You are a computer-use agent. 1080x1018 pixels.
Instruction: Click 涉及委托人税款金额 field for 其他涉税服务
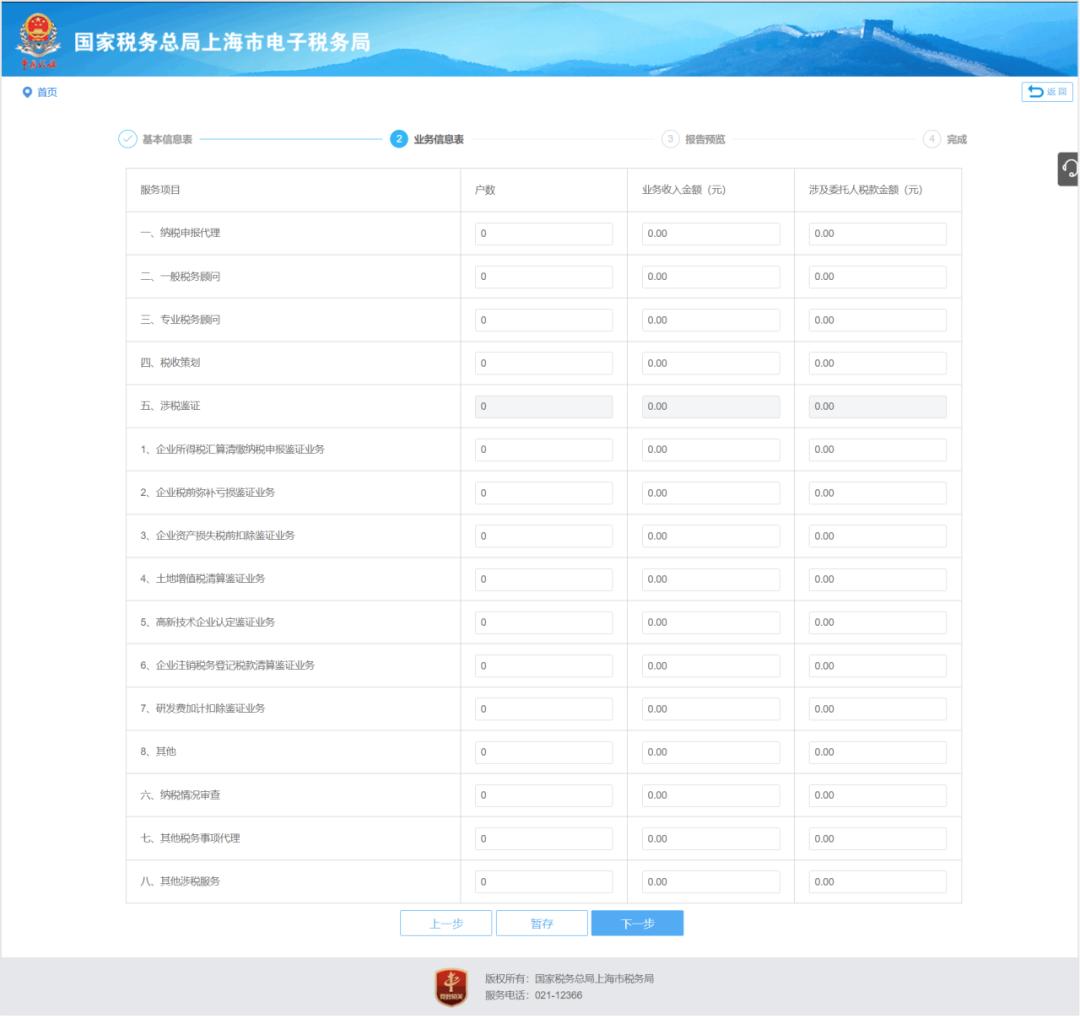[877, 882]
